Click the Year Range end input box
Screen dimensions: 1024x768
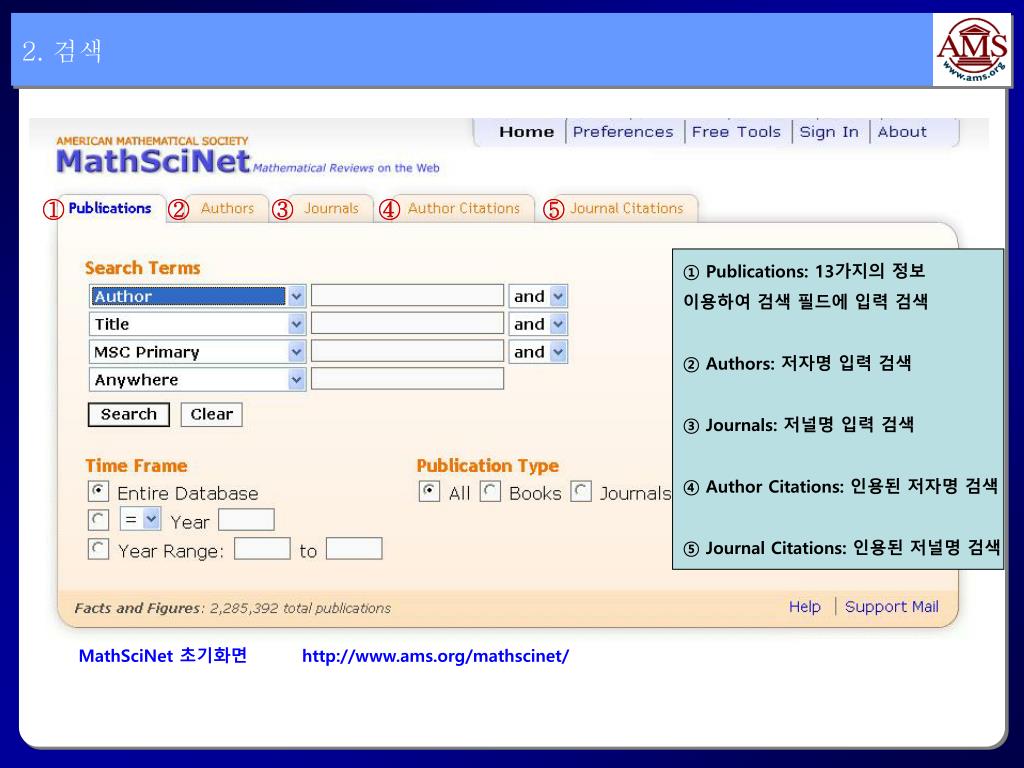pos(354,549)
